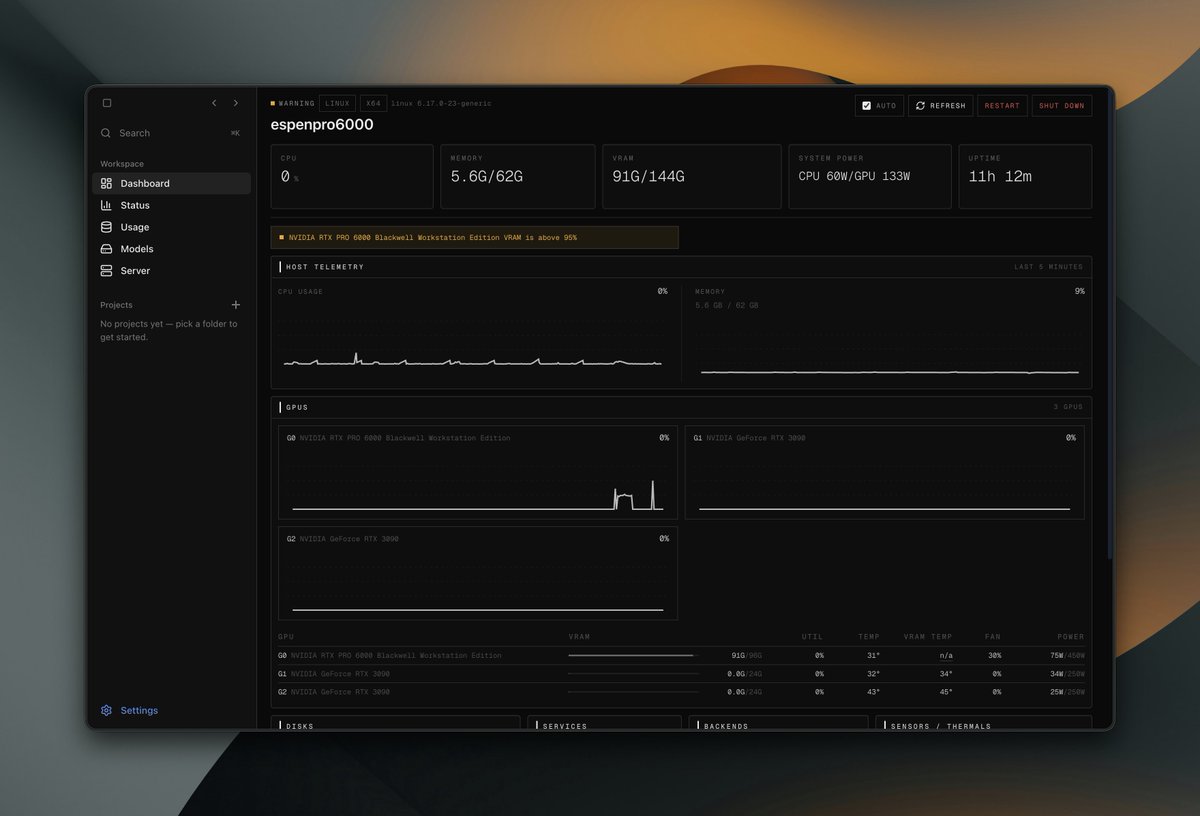Click the n/a VRAM temp value
The width and height of the screenshot is (1200, 816).
[945, 656]
